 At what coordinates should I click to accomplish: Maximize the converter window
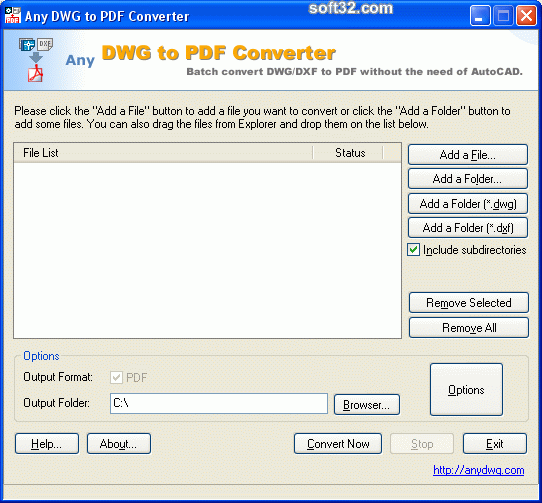503,16
